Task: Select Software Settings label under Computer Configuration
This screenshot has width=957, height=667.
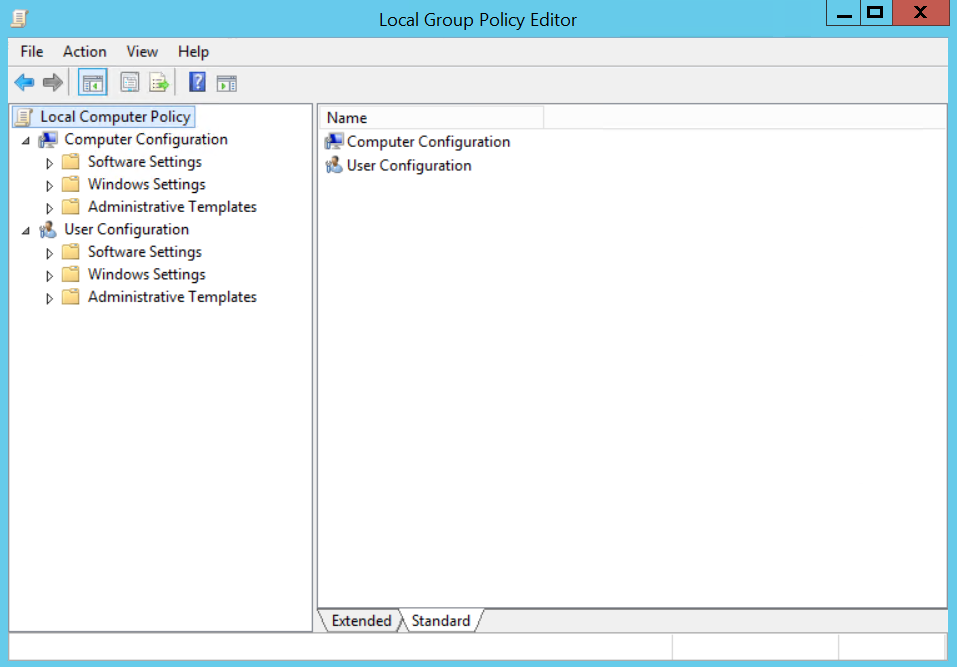Action: [145, 162]
